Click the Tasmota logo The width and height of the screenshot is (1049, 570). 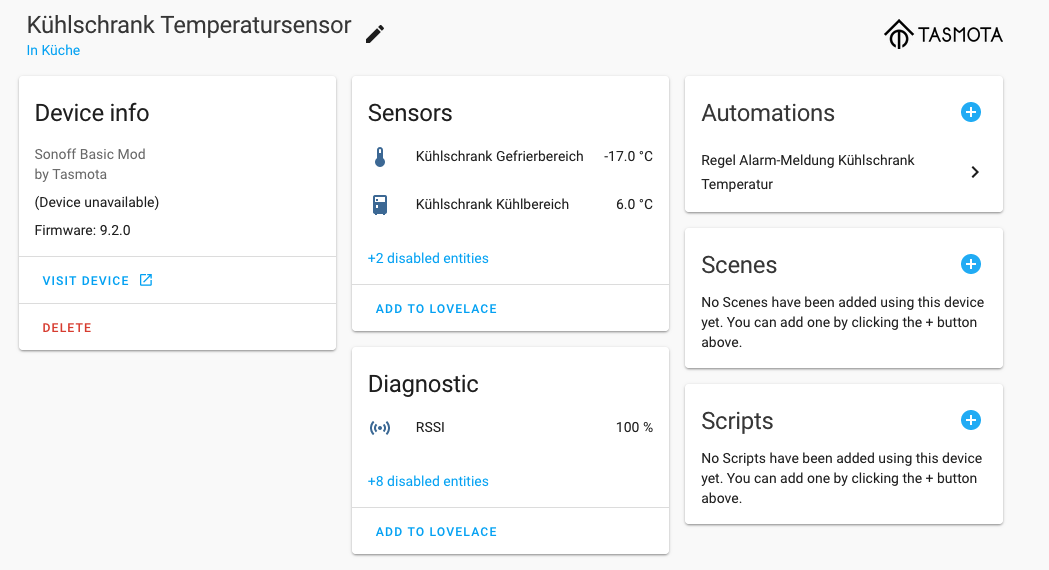(943, 34)
